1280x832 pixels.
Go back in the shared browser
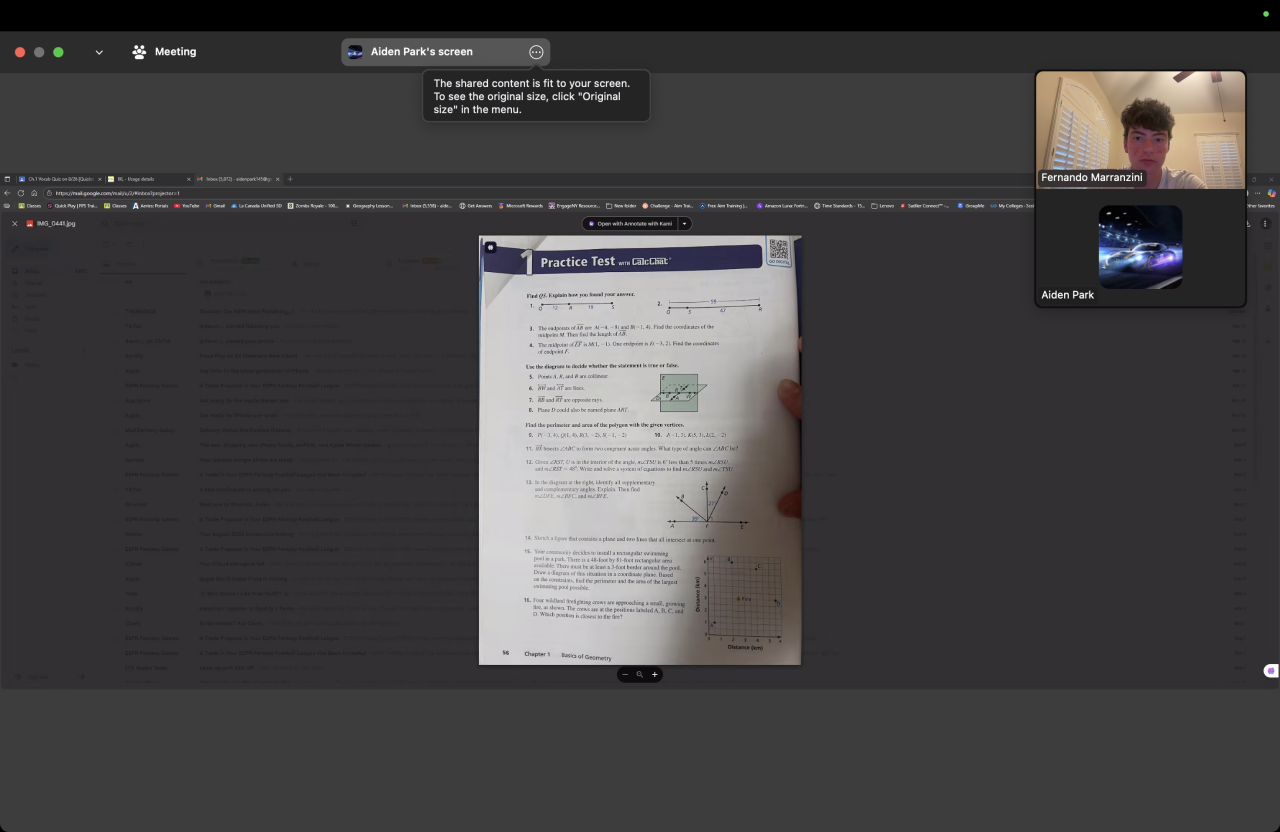click(7, 193)
